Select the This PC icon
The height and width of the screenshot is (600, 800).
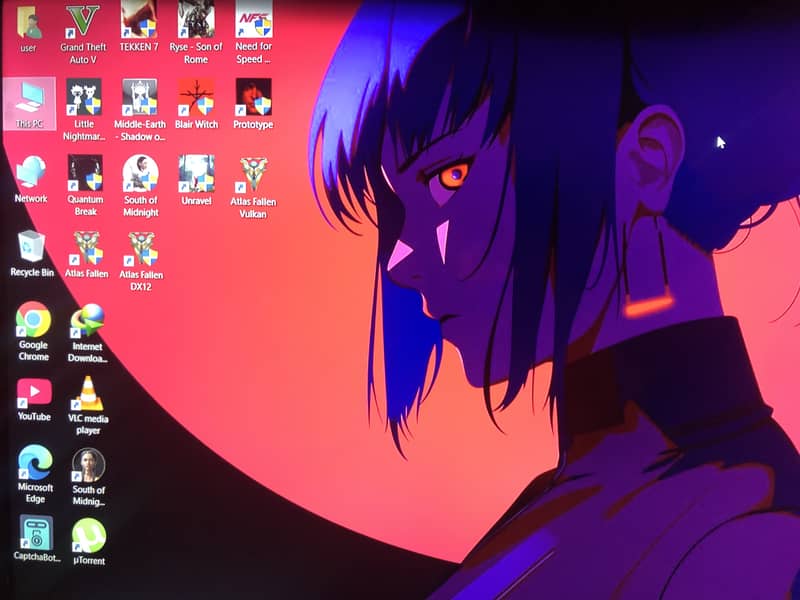pyautogui.click(x=29, y=97)
